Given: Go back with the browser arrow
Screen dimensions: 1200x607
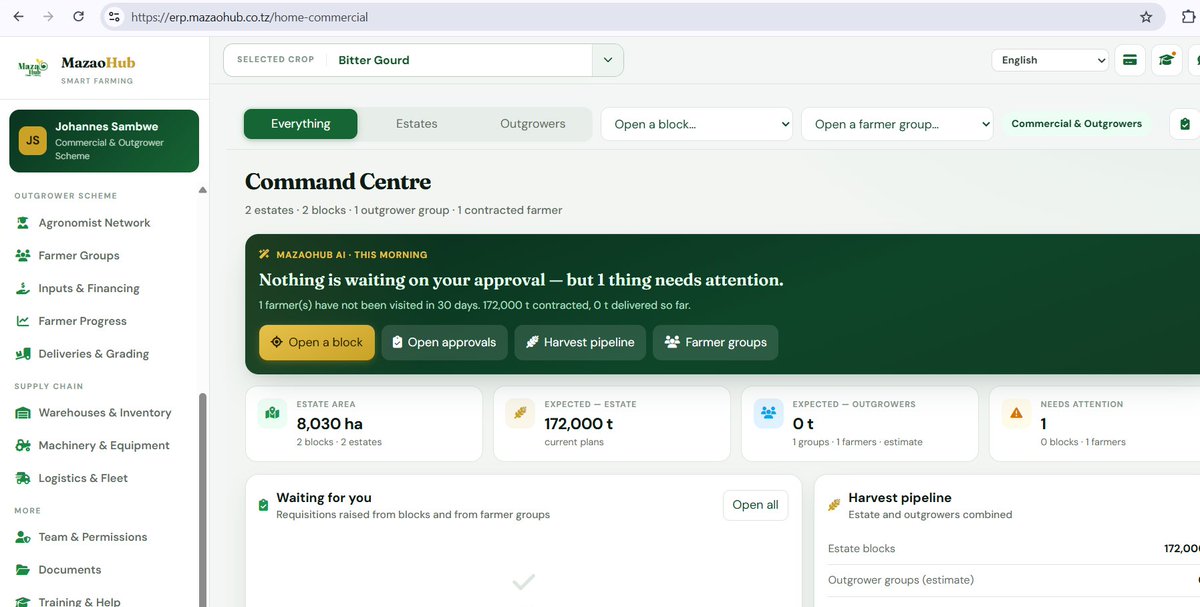Looking at the screenshot, I should coord(18,17).
